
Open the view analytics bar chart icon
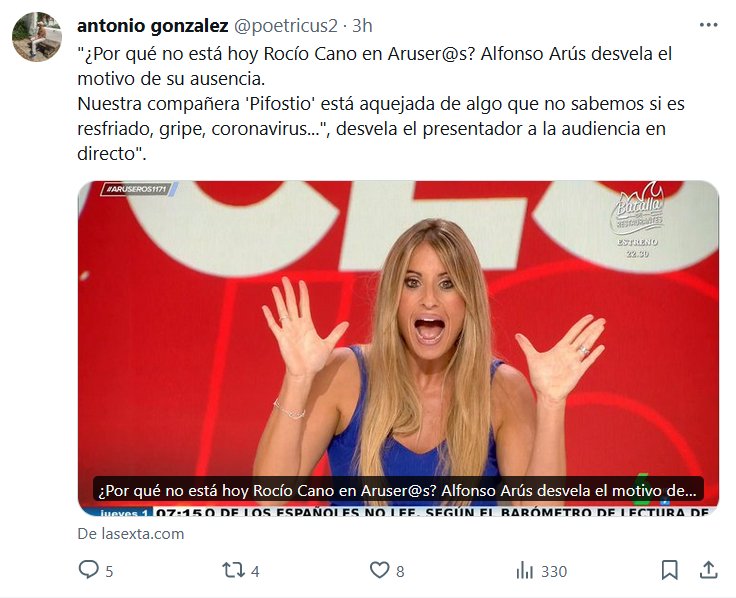[x=525, y=571]
